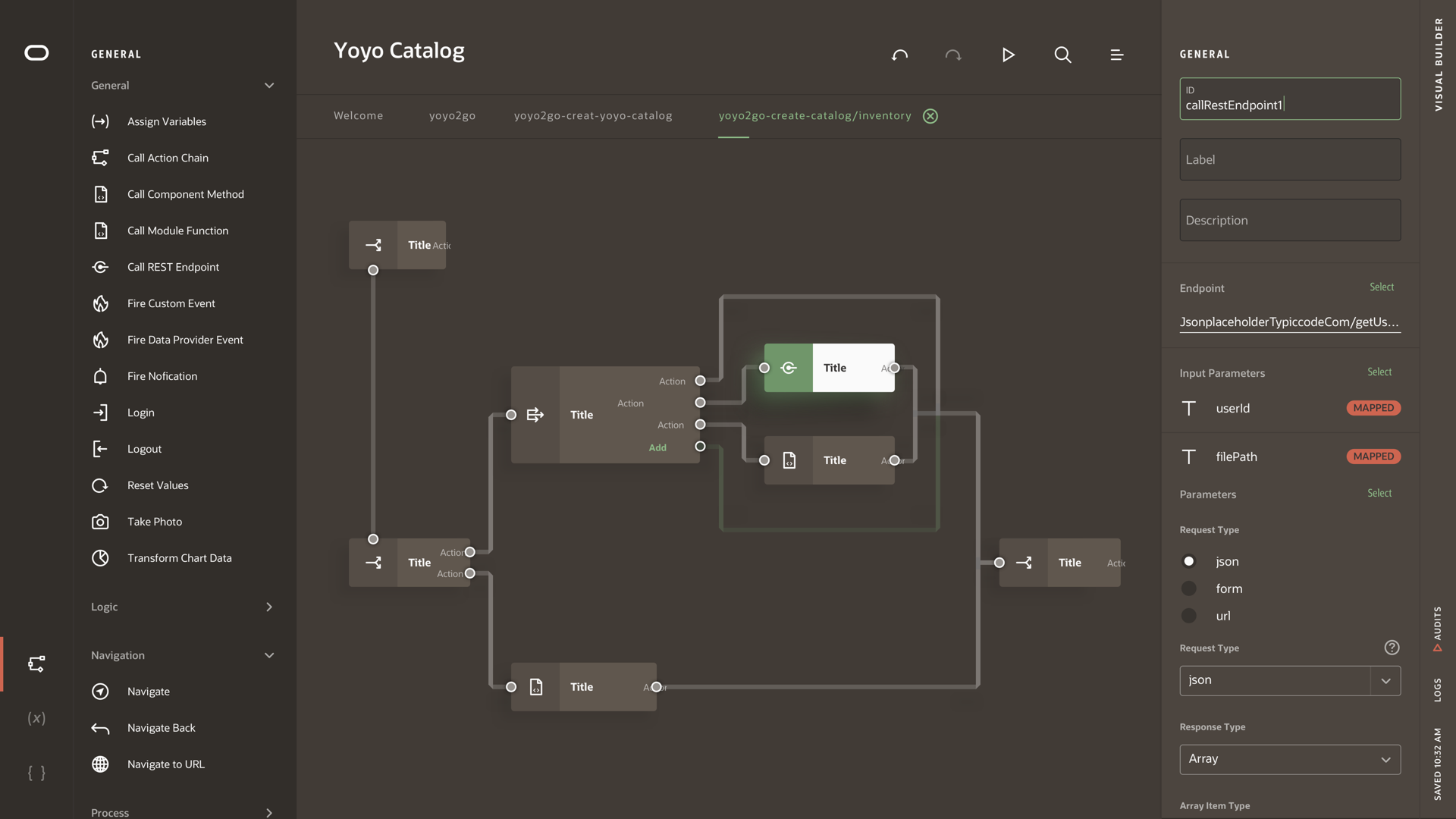Select the yoyo2go-create-catalog/inventory tab
1456x819 pixels.
point(814,115)
